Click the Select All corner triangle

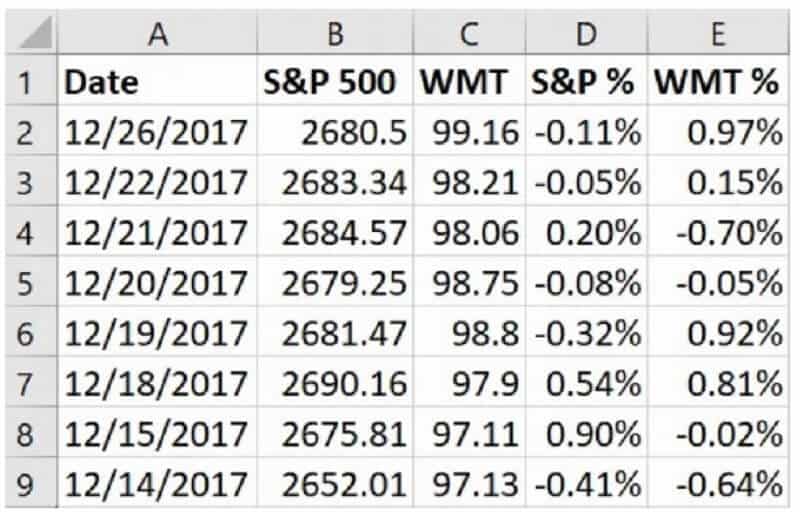click(31, 33)
